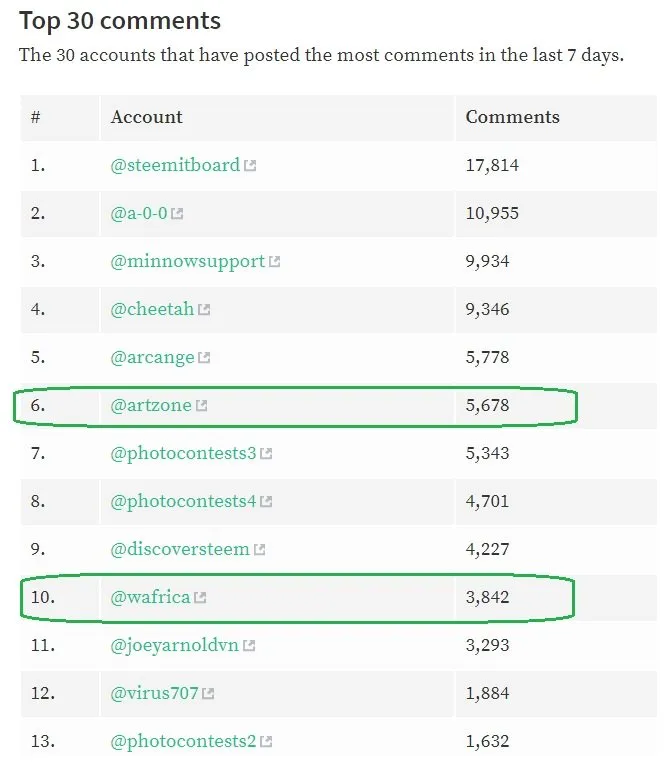671x762 pixels.
Task: Open the @photocontests4 account link
Action: 183,502
